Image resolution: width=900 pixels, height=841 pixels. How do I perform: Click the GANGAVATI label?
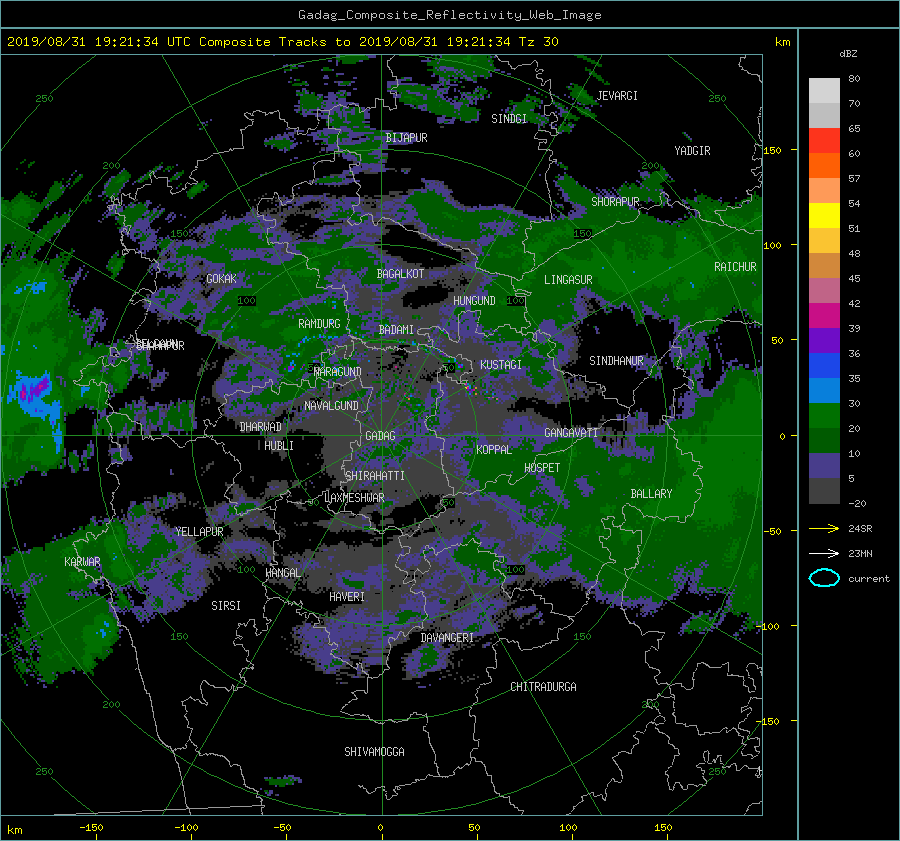click(x=571, y=433)
